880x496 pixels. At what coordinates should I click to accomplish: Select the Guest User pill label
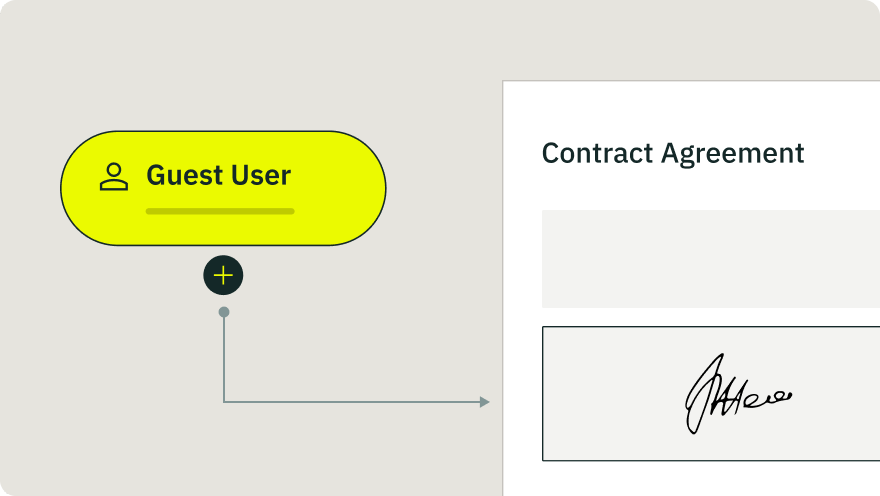coord(218,175)
